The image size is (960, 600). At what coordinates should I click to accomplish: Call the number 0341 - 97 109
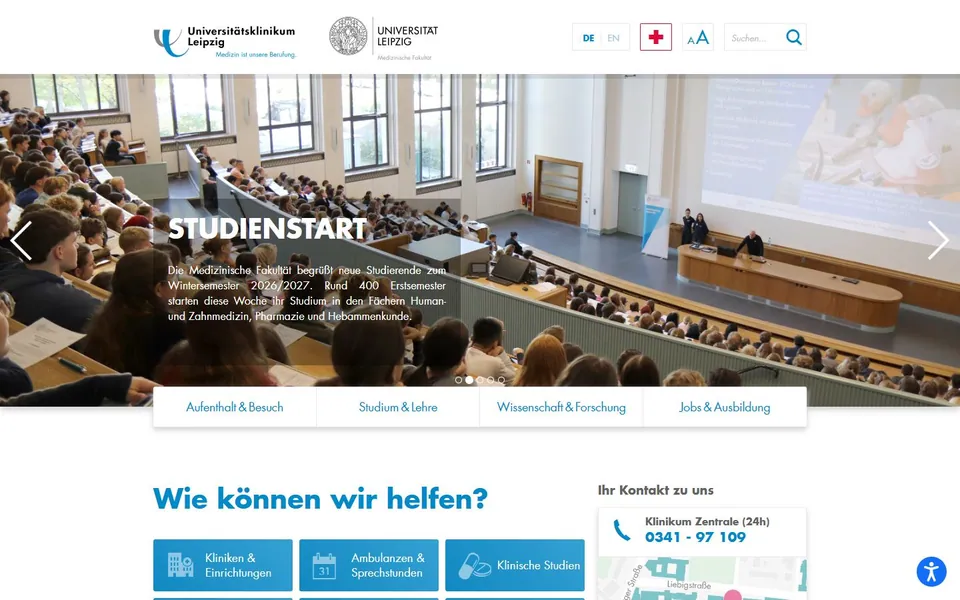[695, 538]
